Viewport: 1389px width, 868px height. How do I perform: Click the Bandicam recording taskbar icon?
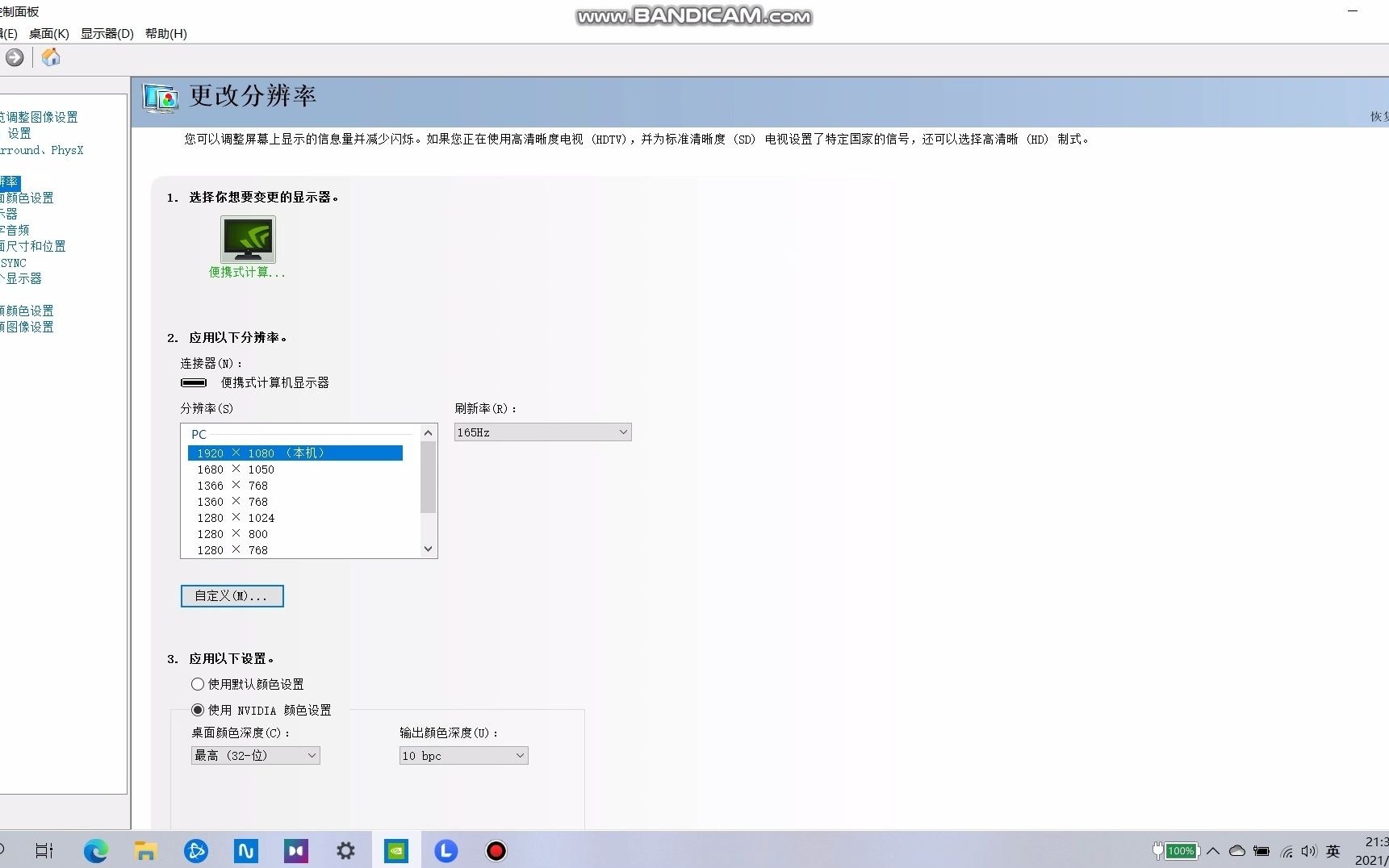click(x=496, y=850)
